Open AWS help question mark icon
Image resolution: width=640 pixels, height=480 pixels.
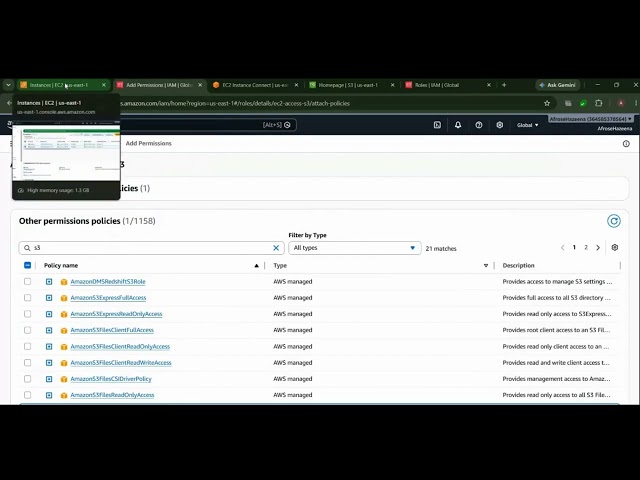(x=479, y=125)
